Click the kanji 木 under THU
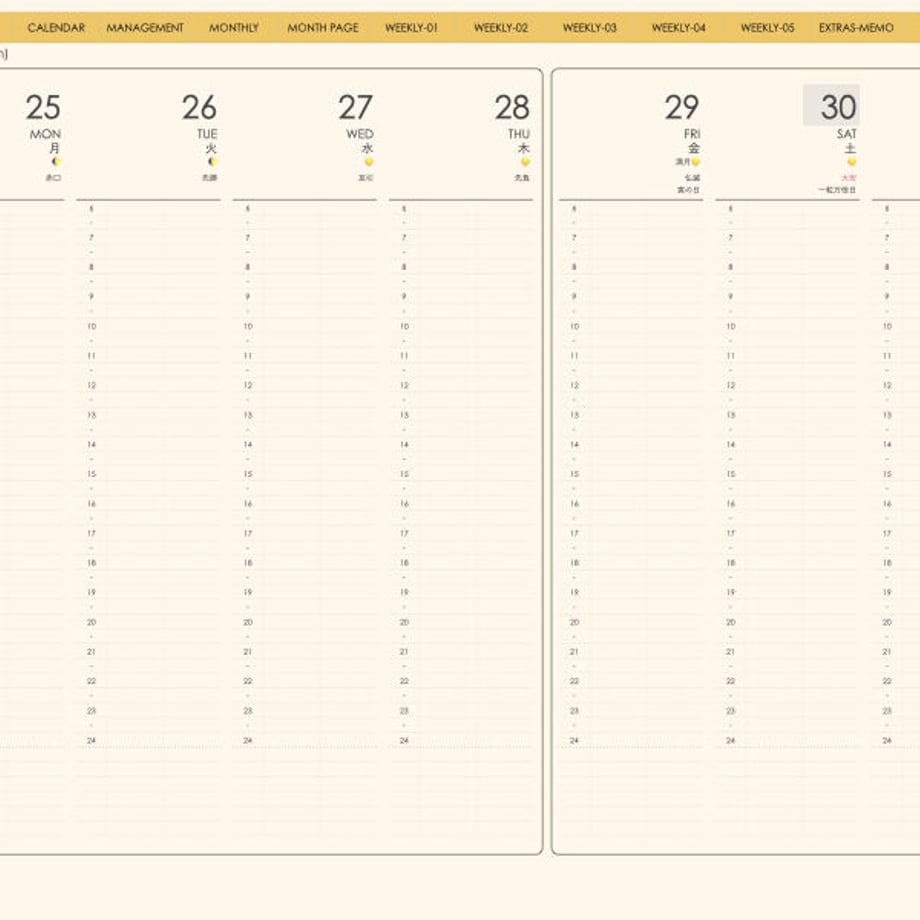 point(523,148)
